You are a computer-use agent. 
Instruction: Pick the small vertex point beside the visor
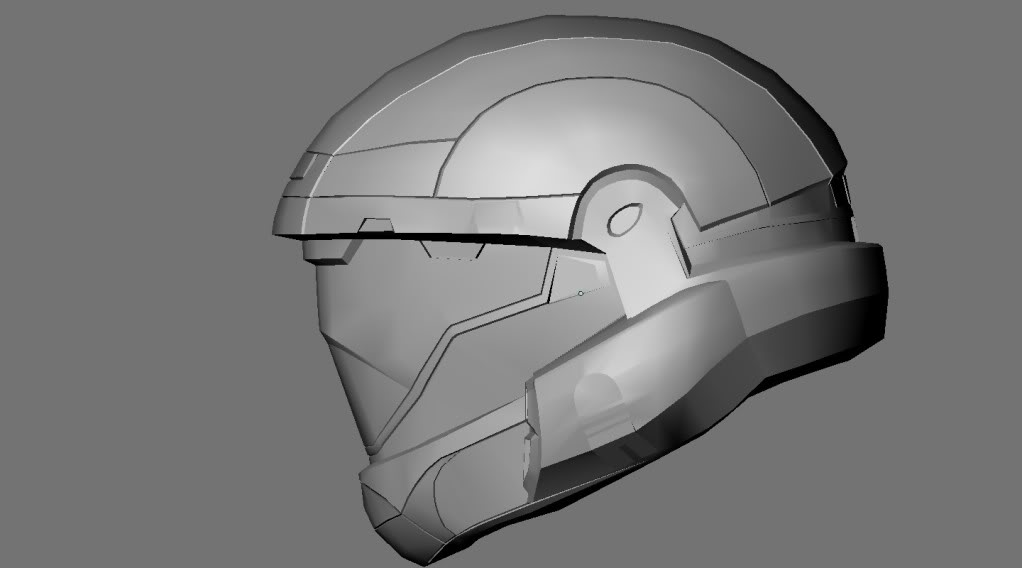[581, 293]
